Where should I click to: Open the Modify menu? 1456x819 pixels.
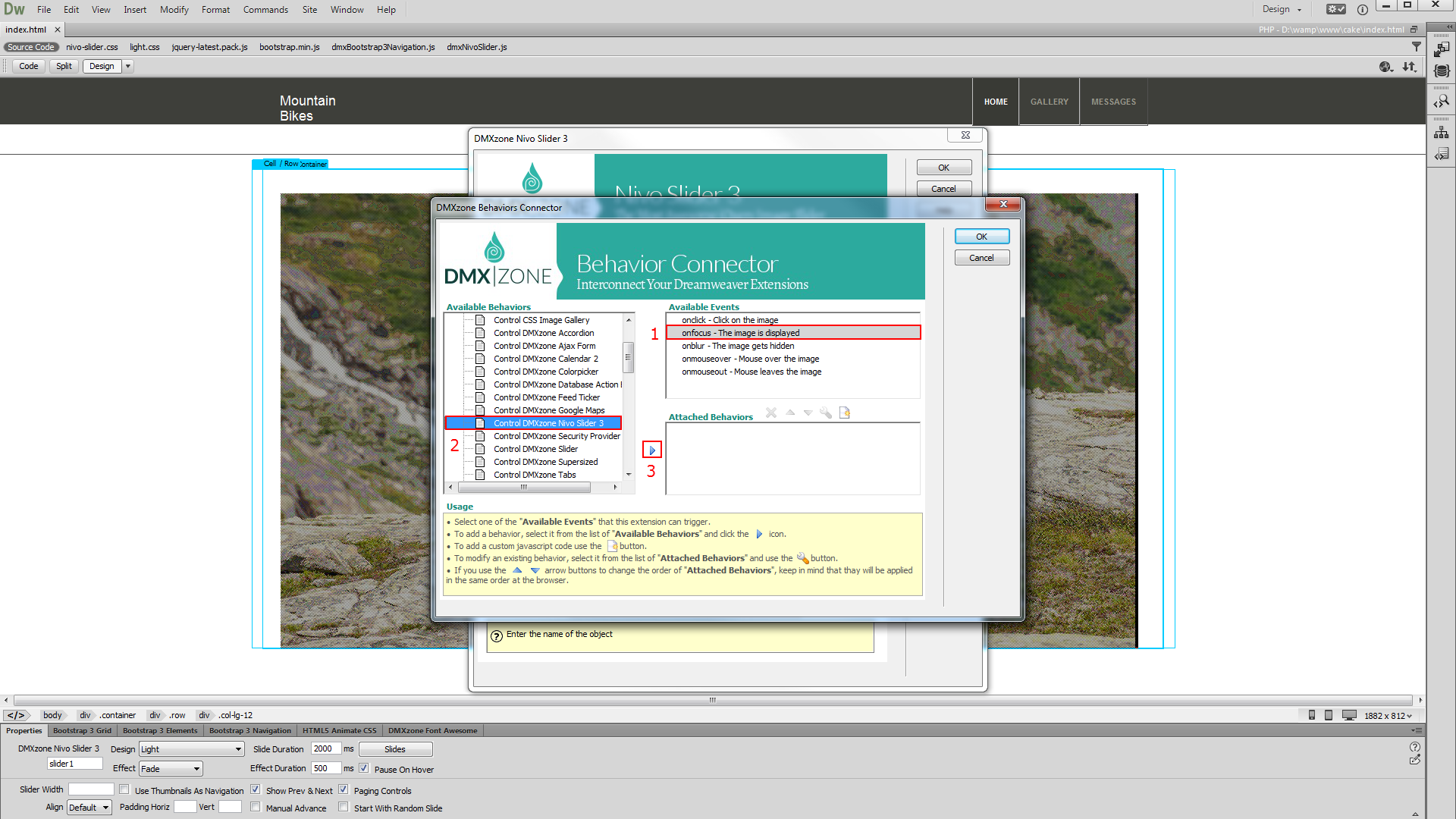click(x=174, y=9)
